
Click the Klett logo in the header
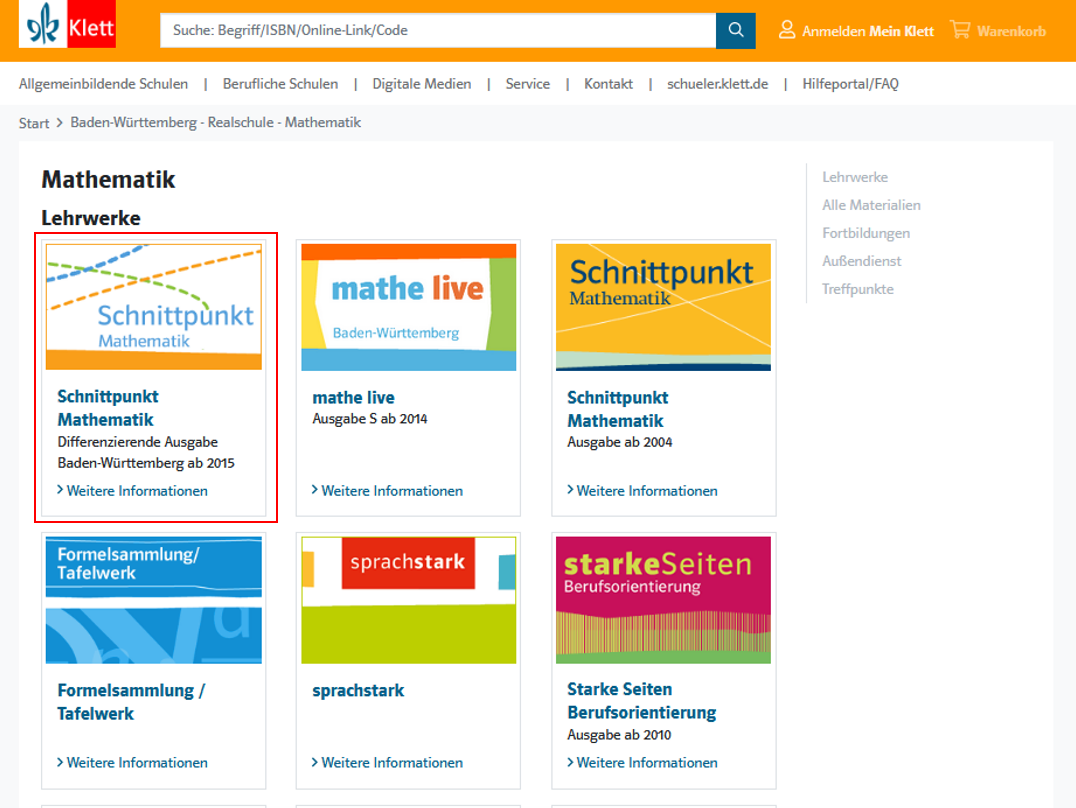pos(67,25)
